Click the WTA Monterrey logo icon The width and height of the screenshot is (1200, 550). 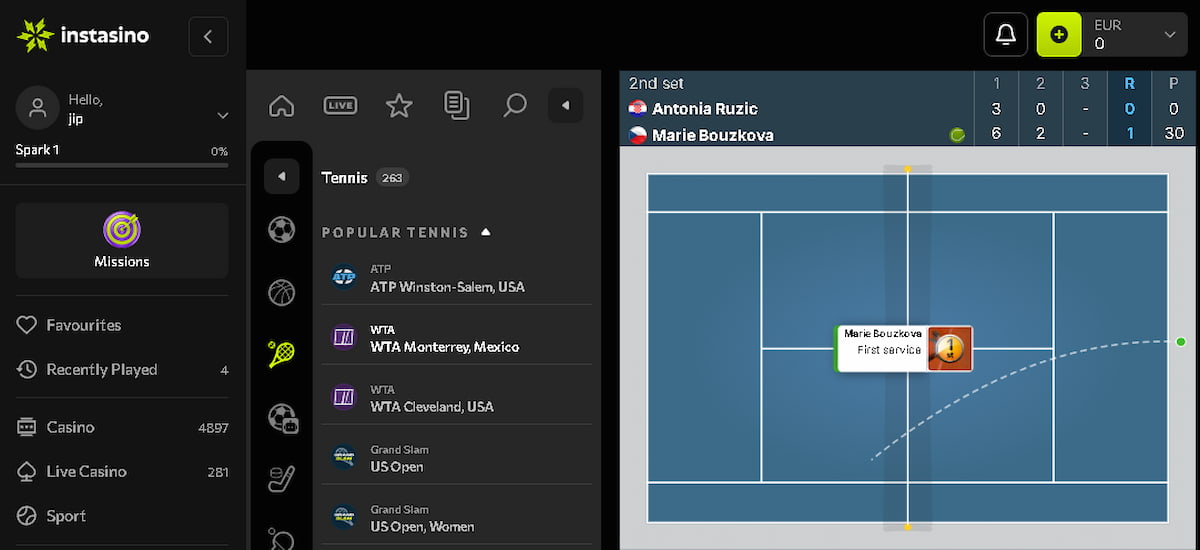(344, 338)
